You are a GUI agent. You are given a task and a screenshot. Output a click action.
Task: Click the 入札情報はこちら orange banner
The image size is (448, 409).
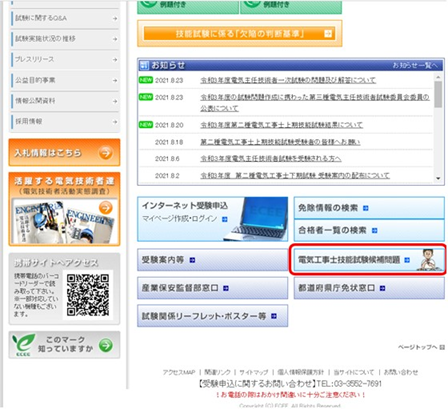[x=64, y=153]
